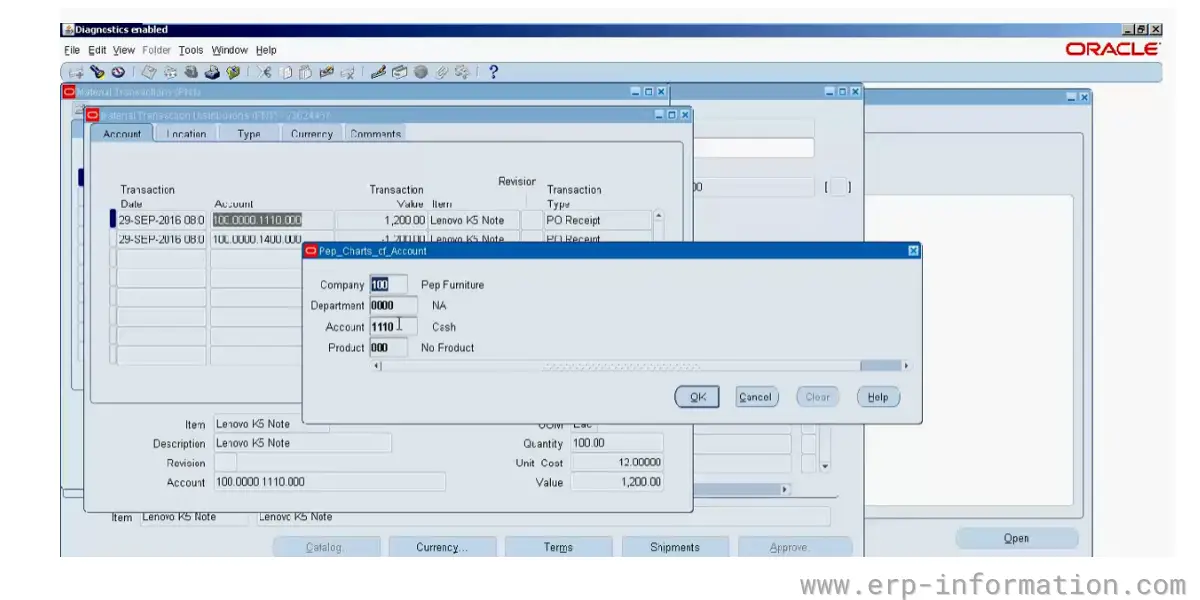This screenshot has width=1200, height=600.
Task: Click the Help button in the account dialog
Action: click(878, 397)
